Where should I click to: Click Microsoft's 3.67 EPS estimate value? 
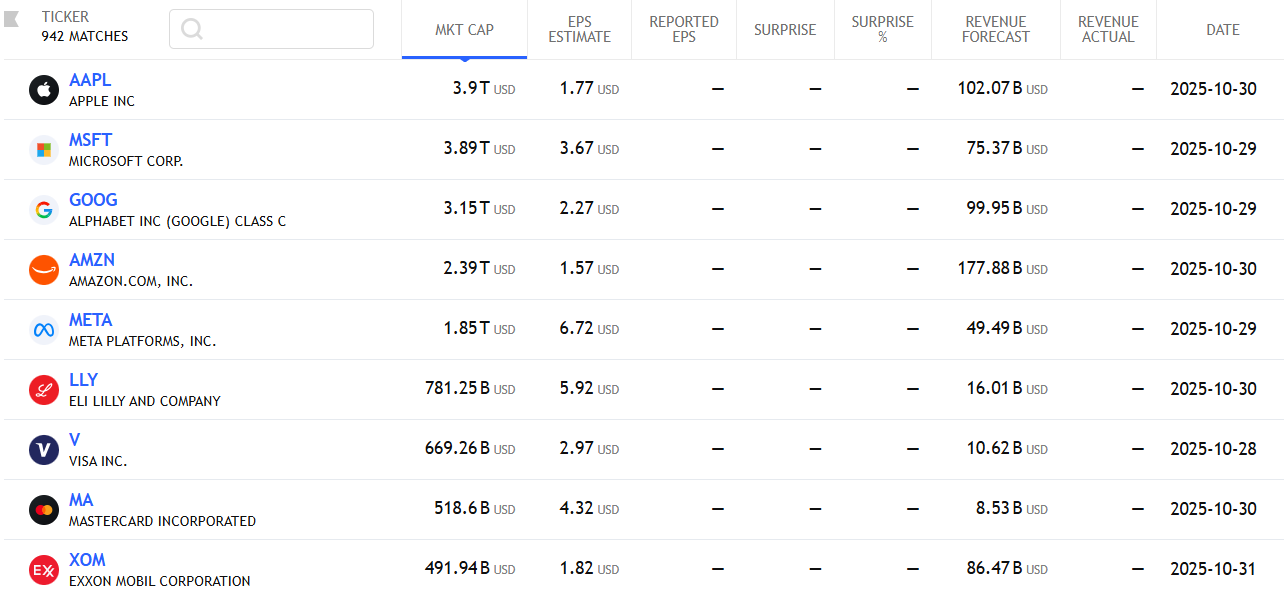(589, 149)
